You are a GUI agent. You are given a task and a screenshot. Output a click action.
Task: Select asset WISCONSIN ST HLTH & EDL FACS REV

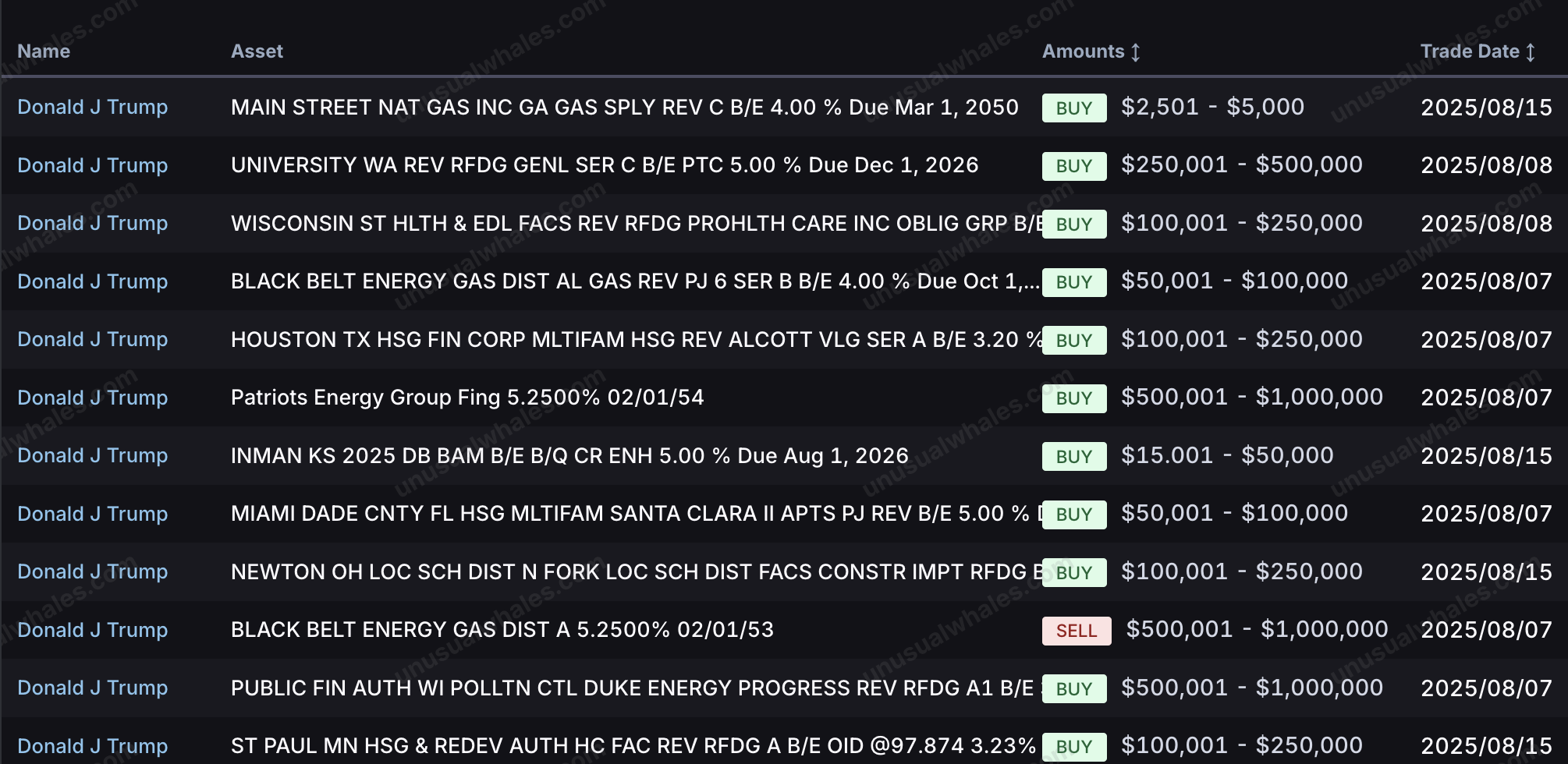click(x=637, y=223)
